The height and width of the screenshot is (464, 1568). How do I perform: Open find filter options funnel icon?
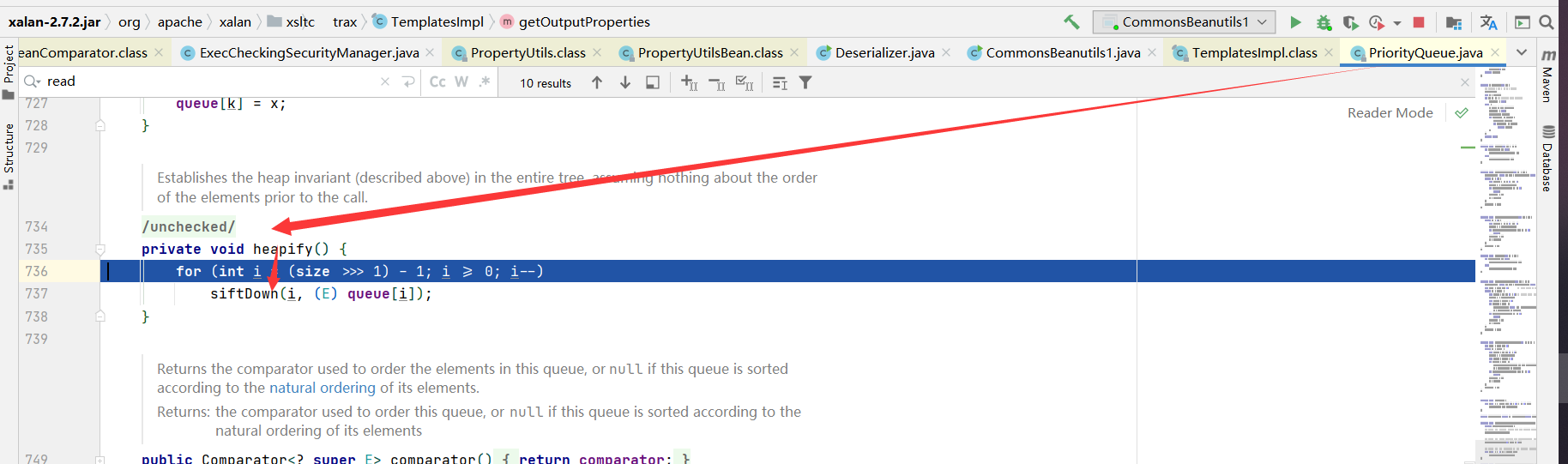(805, 83)
